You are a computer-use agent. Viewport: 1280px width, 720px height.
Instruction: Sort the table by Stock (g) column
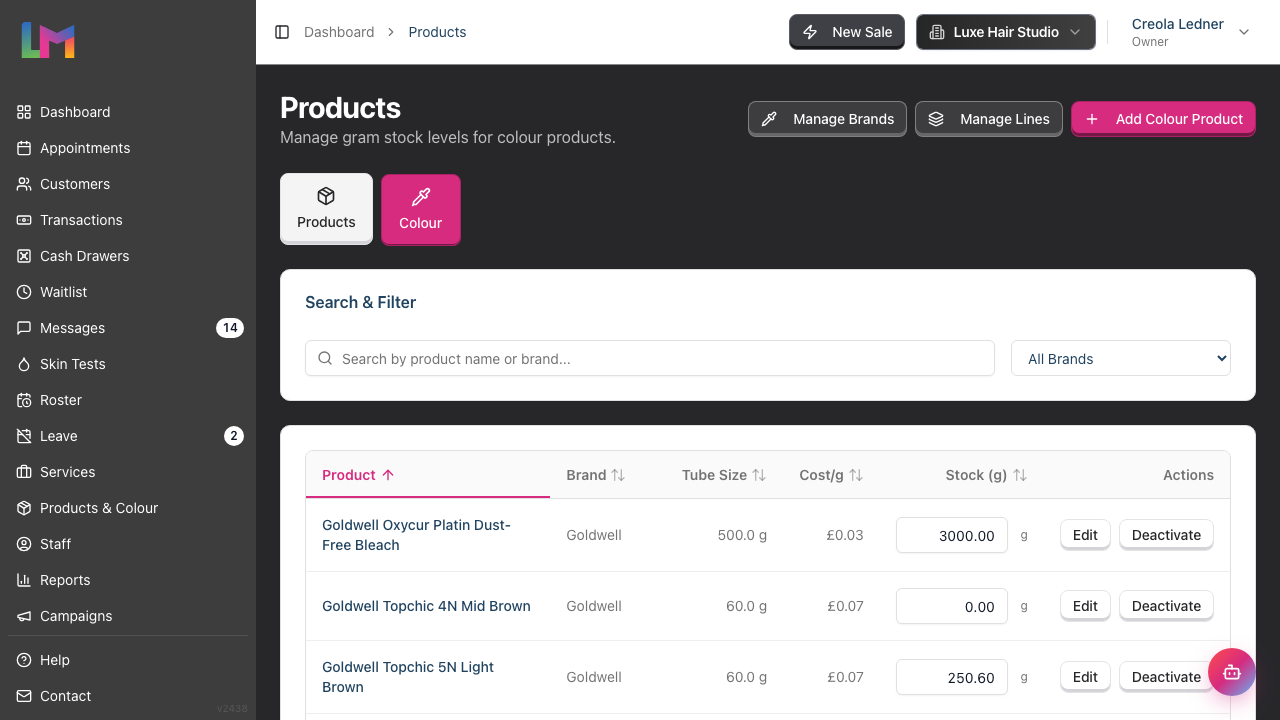tap(986, 475)
